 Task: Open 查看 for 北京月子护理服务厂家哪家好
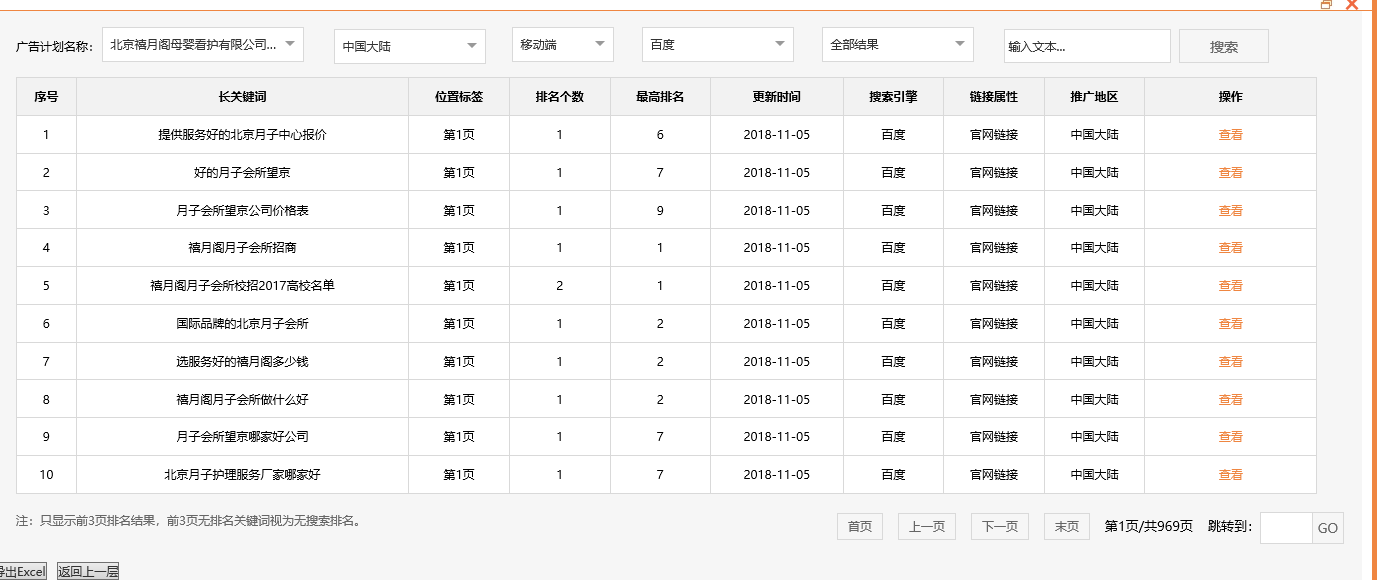[1230, 474]
